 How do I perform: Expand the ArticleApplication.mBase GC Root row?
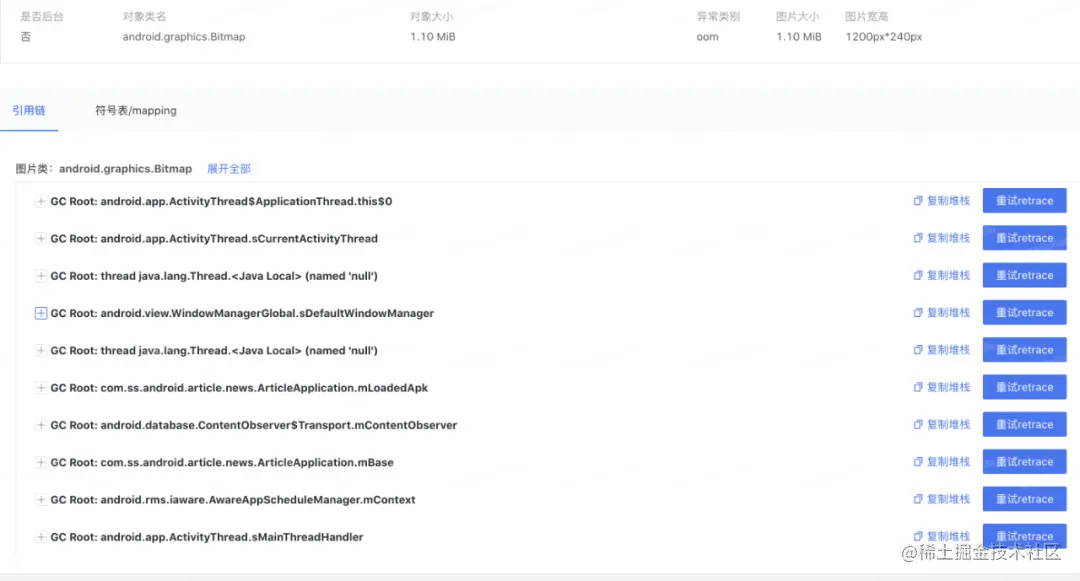pyautogui.click(x=41, y=463)
